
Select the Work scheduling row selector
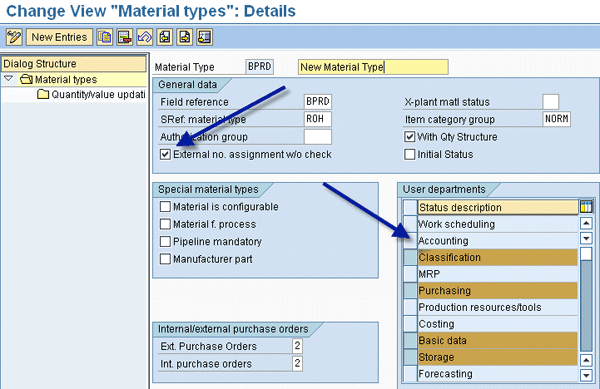(x=410, y=224)
